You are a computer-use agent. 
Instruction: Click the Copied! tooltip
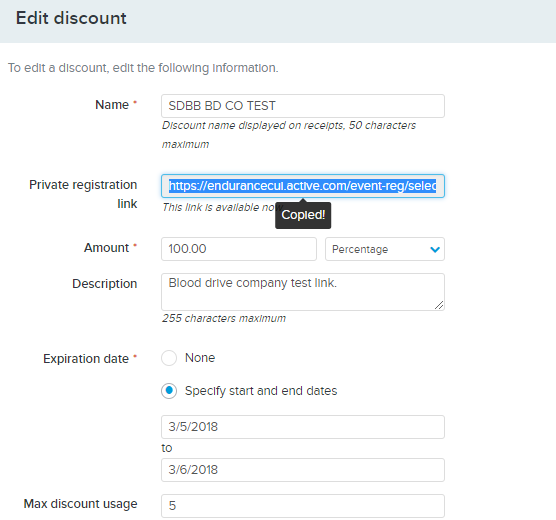tap(303, 215)
